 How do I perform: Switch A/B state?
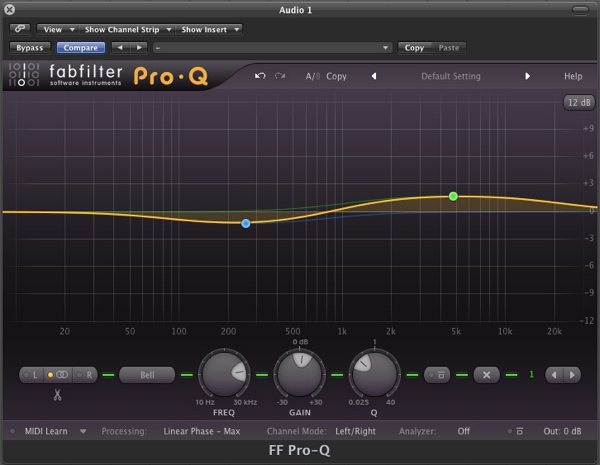pyautogui.click(x=313, y=76)
